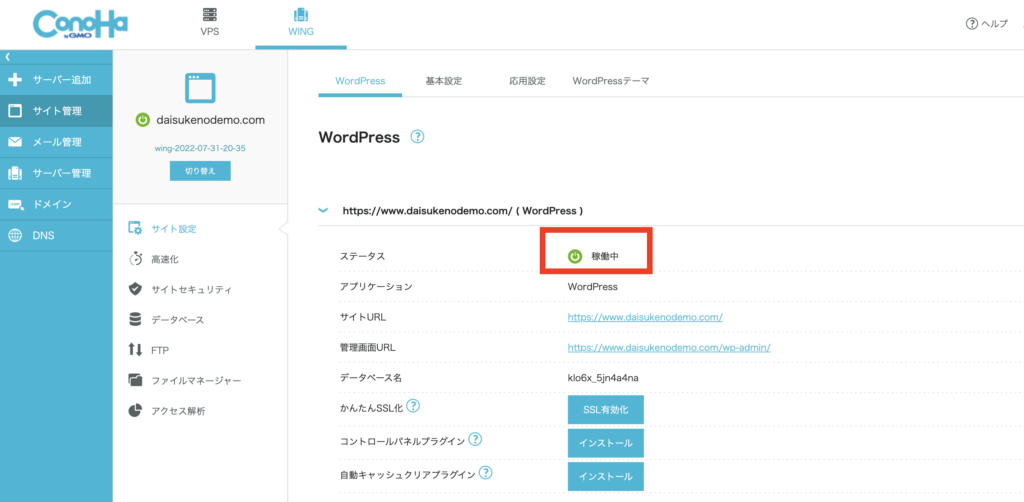Click the FTP up-down arrows icon
Screen dimensions: 1024x502
coord(135,350)
